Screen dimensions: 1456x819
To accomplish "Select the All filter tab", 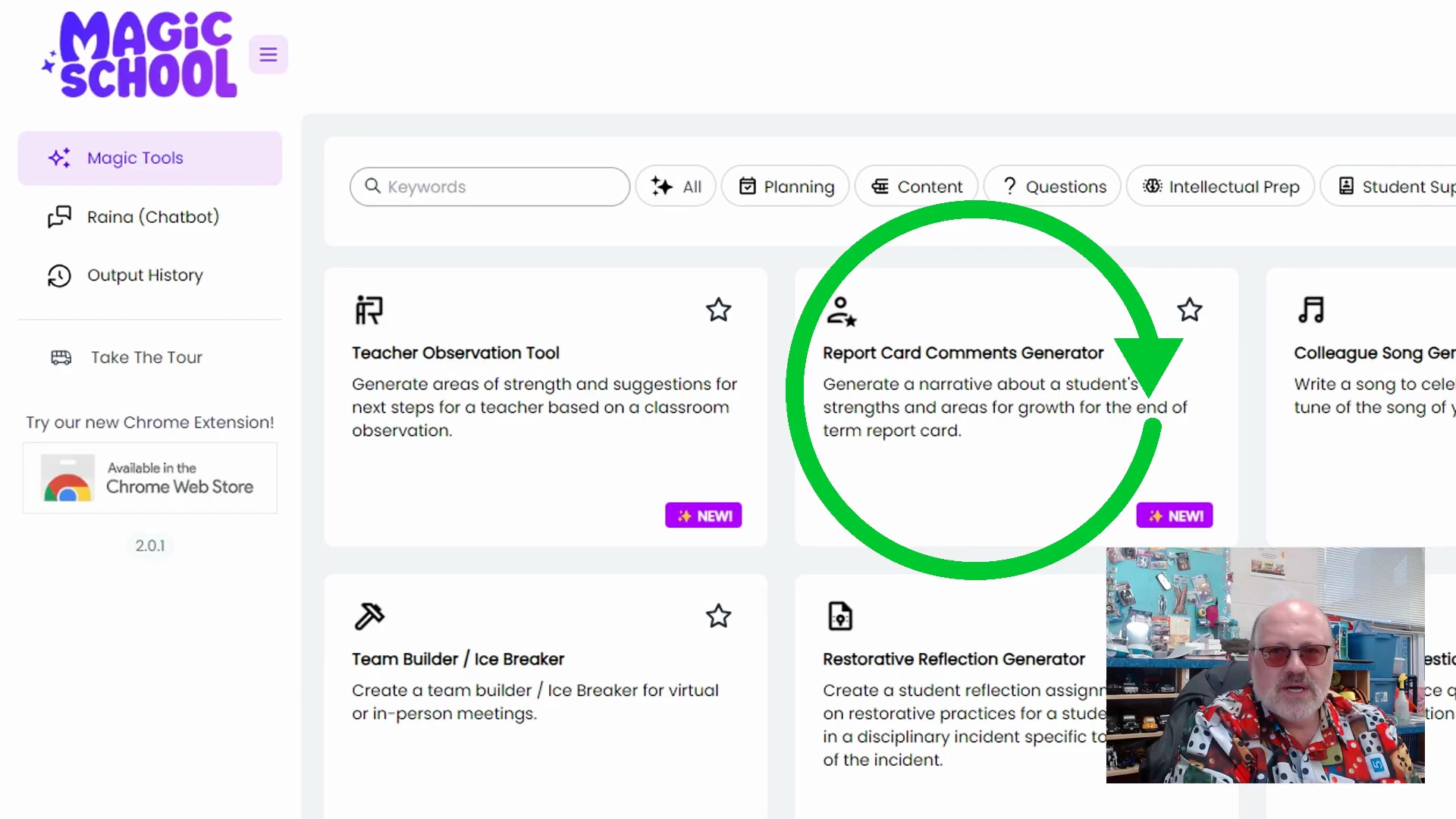I will point(676,187).
